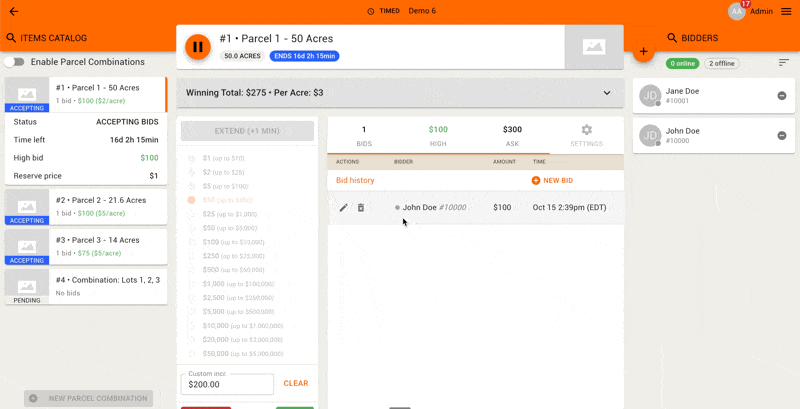Remove Jane Doe using minus icon
Viewport: 800px width, 409px height.
[782, 95]
